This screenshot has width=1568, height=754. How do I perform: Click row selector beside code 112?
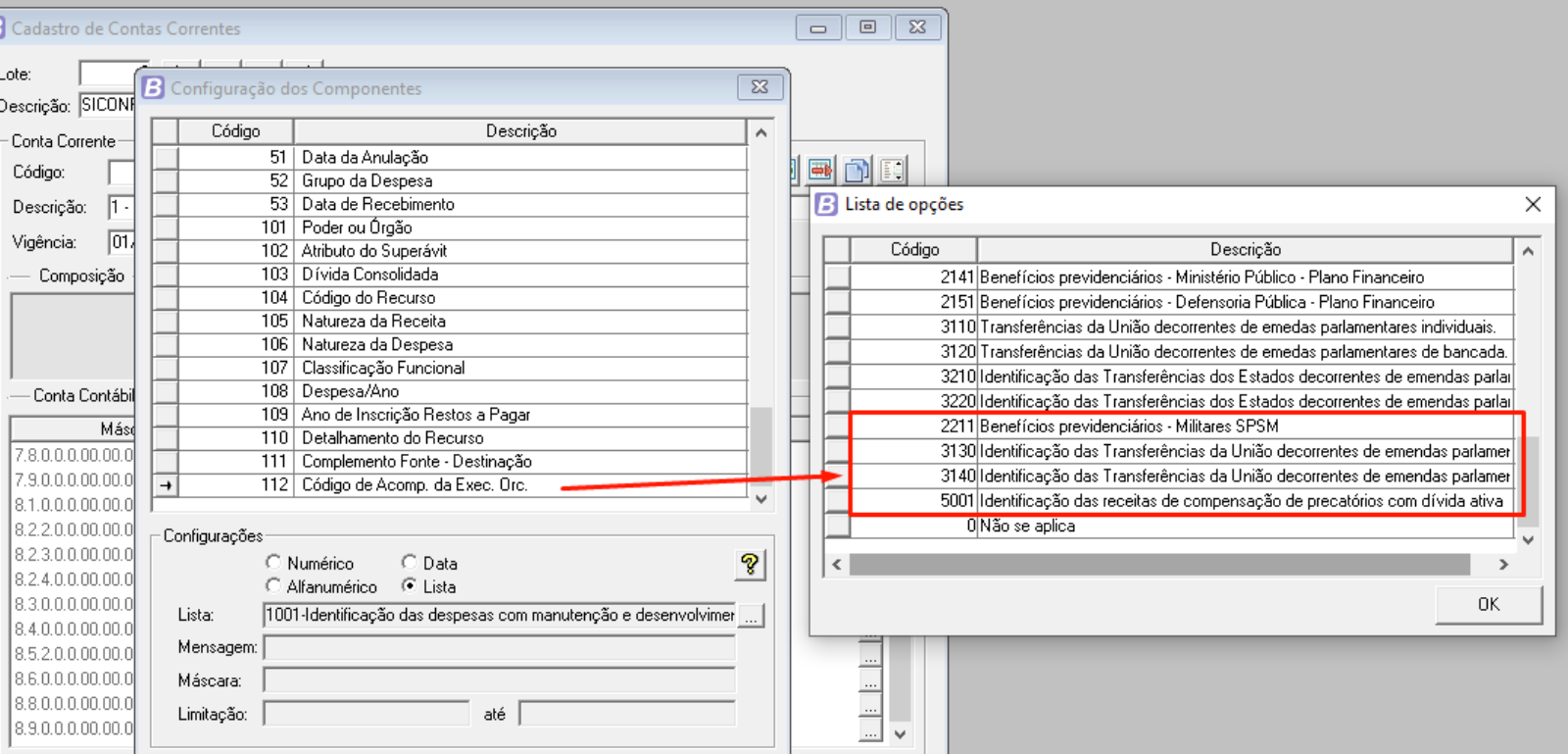166,485
